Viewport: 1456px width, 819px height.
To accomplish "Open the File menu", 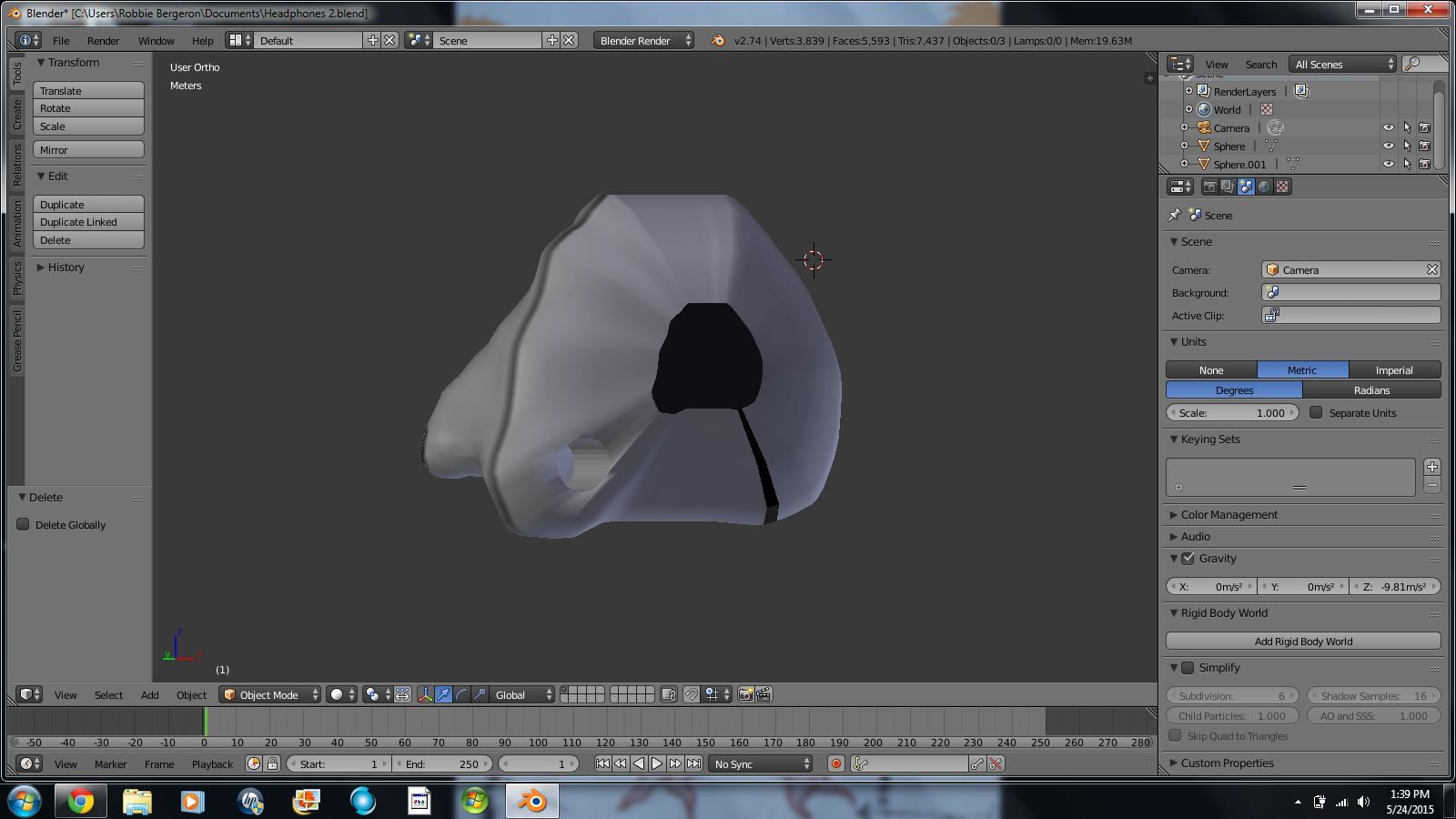I will coord(61,40).
